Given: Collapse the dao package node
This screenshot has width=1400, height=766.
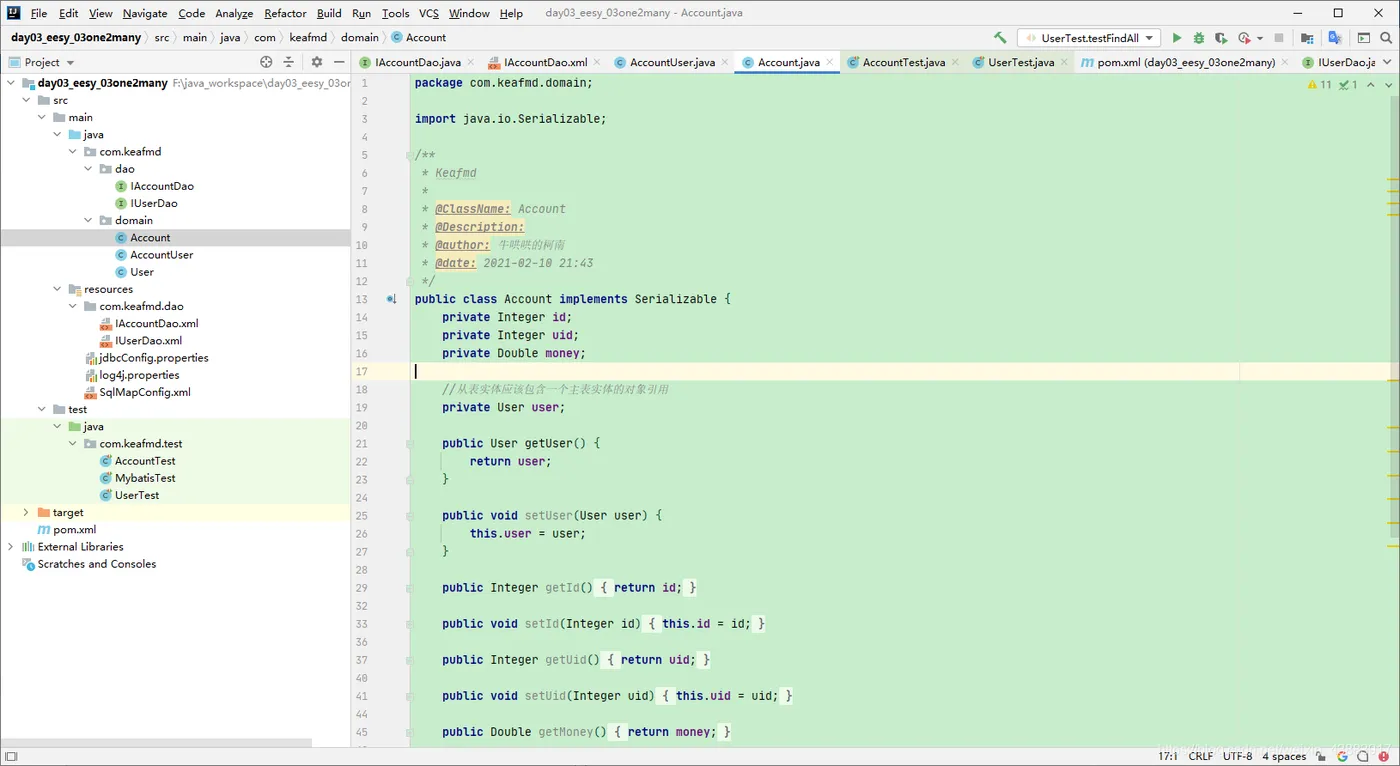Looking at the screenshot, I should [88, 169].
